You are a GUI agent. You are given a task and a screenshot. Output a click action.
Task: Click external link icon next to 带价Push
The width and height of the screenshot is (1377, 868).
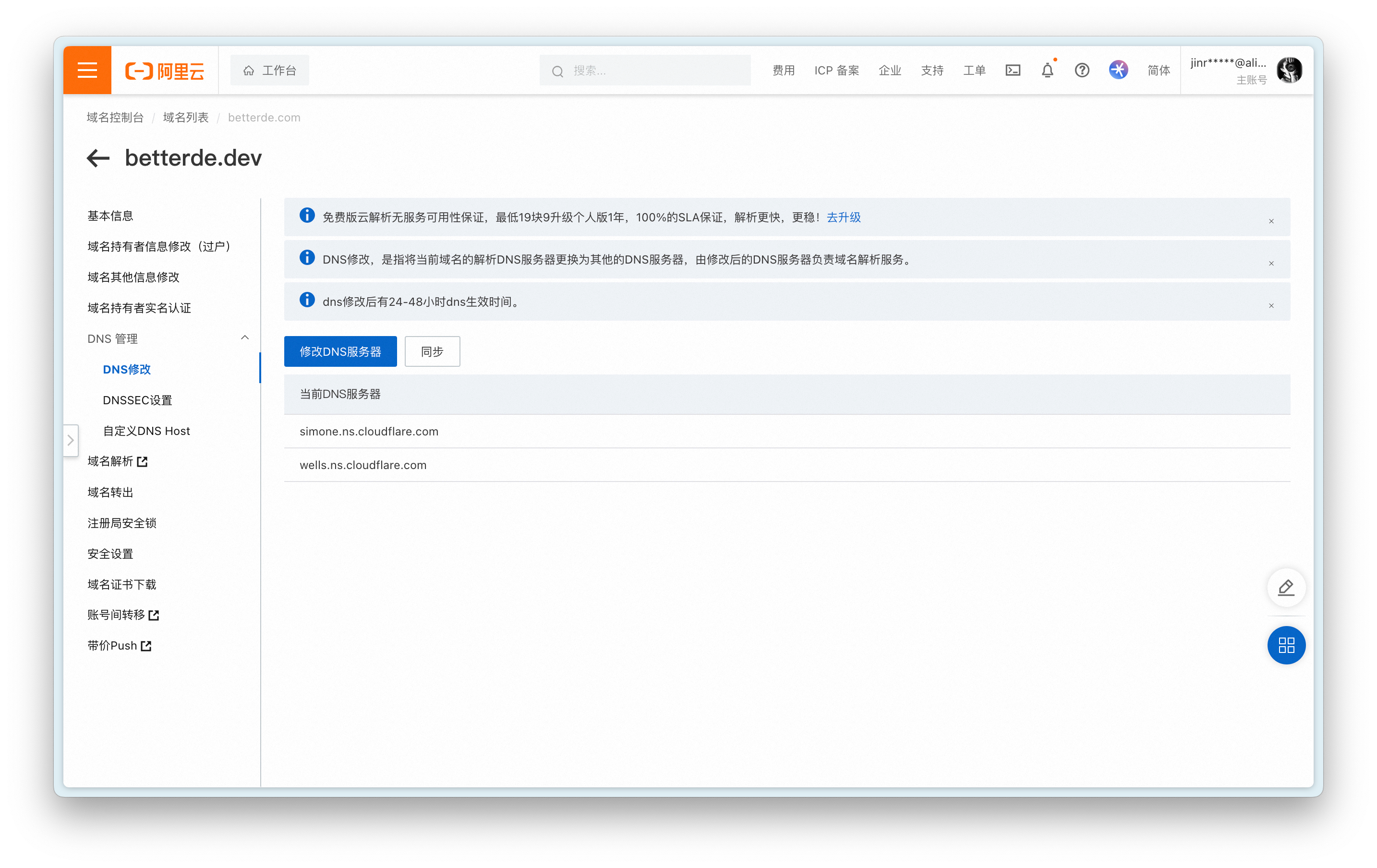146,647
